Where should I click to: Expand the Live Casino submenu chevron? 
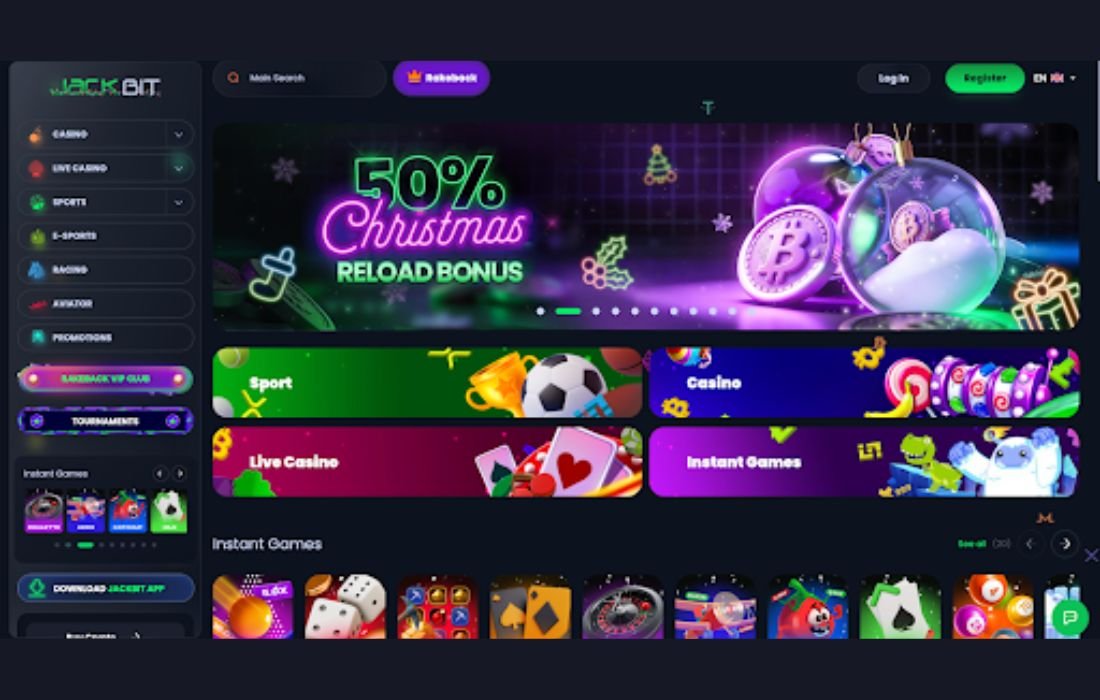(179, 168)
